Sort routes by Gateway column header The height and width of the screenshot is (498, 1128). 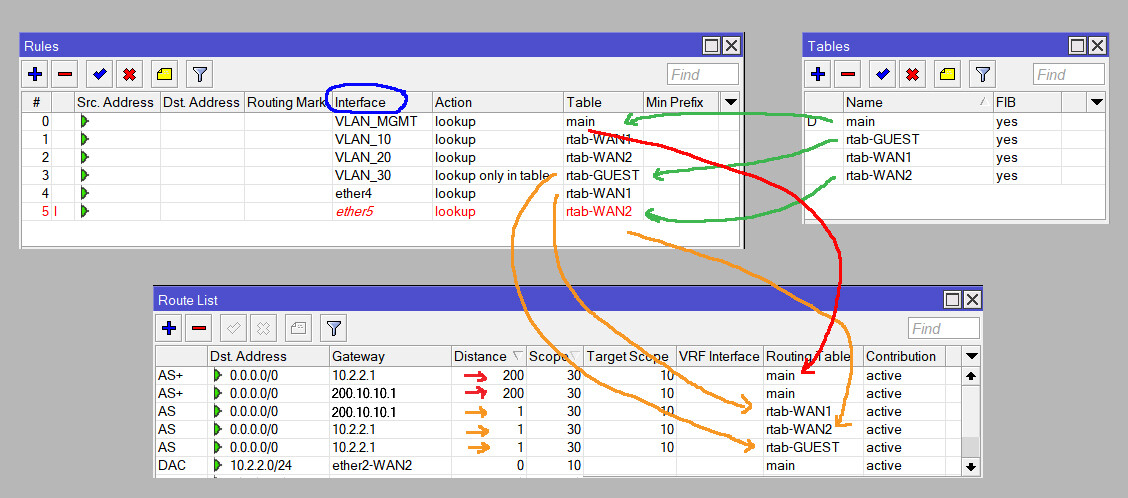point(390,356)
